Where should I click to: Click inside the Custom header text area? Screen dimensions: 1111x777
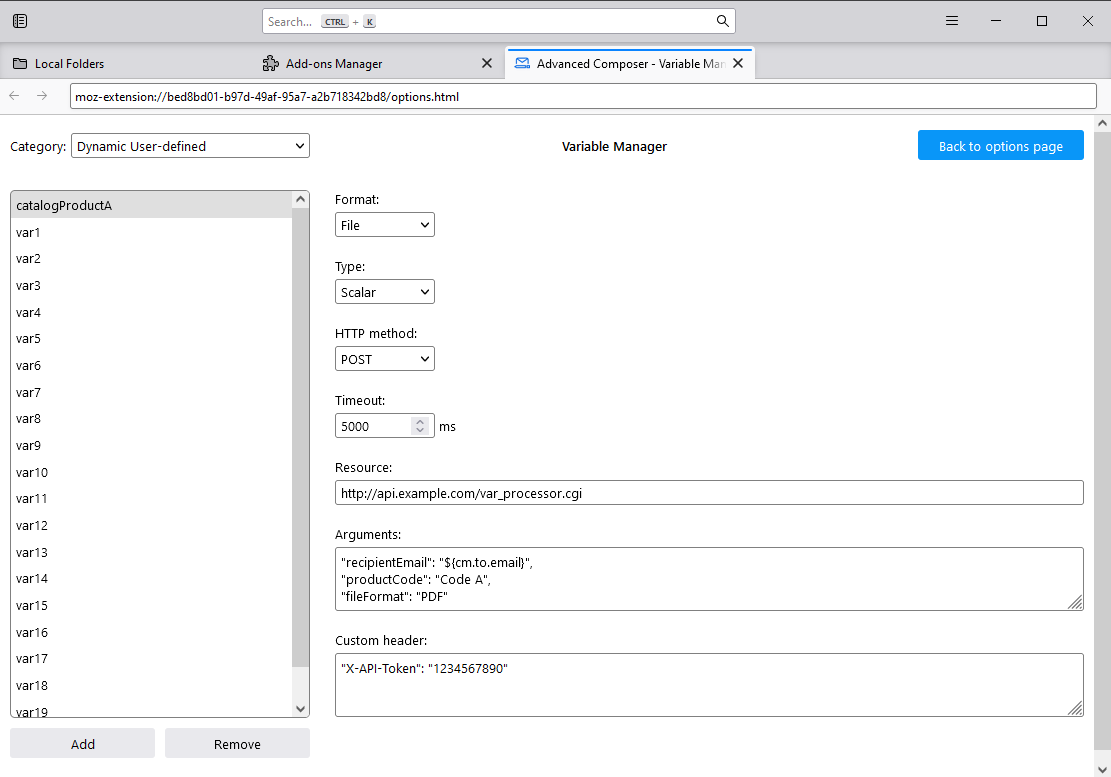[709, 685]
